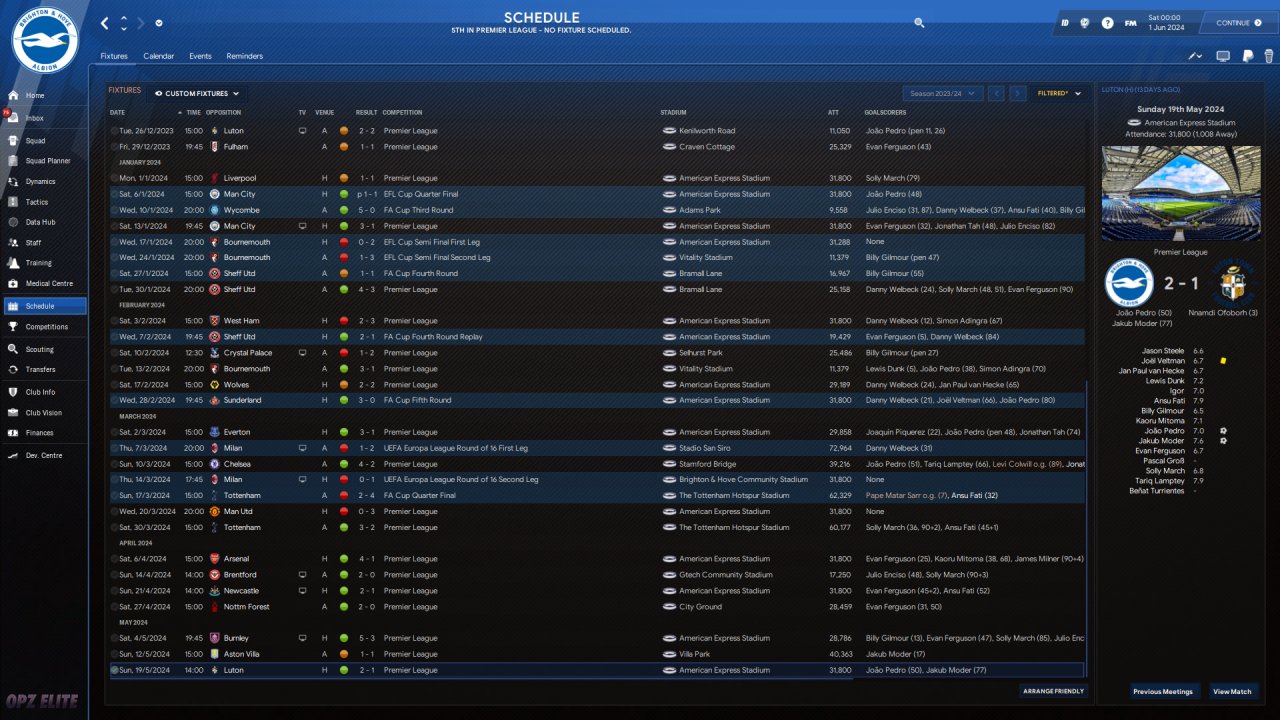Viewport: 1280px width, 720px height.
Task: Open the world globe icon
Action: pyautogui.click(x=1085, y=23)
